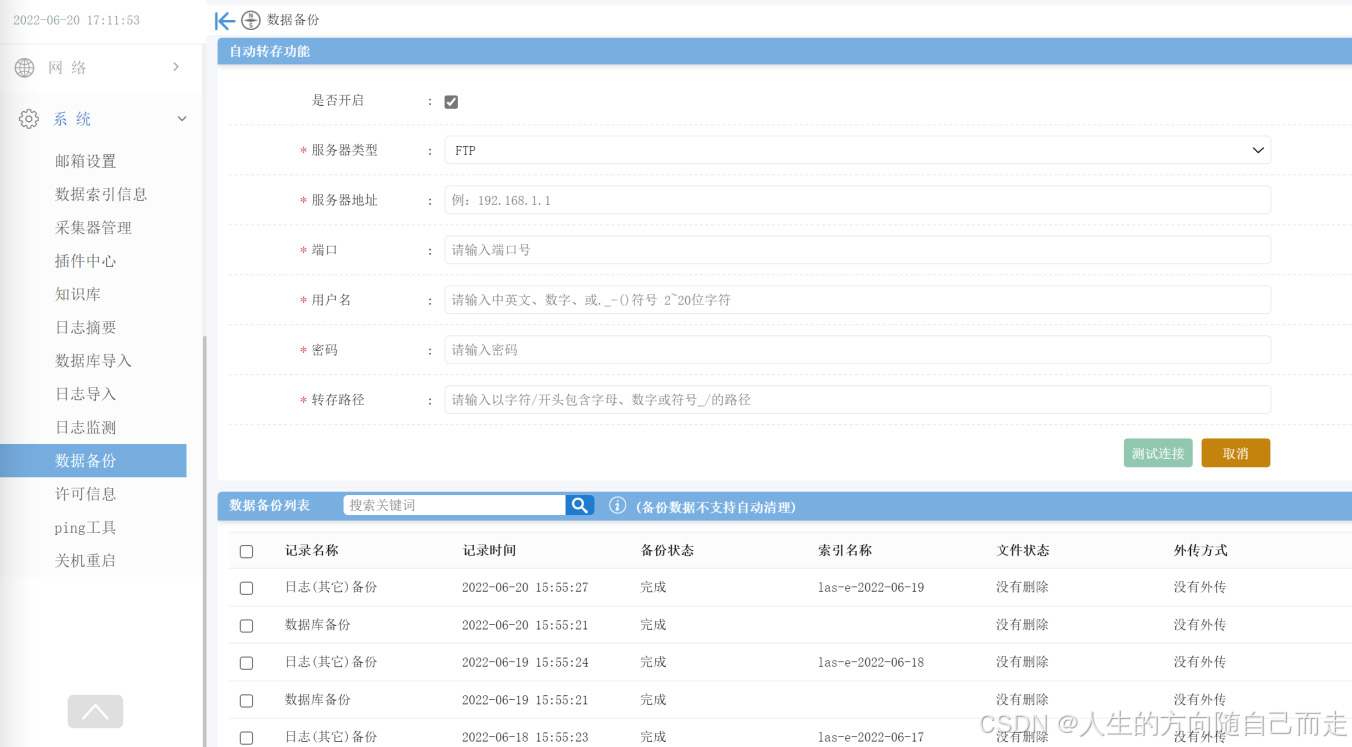Open 关机重启 menu item
The image size is (1352, 747).
tap(86, 561)
